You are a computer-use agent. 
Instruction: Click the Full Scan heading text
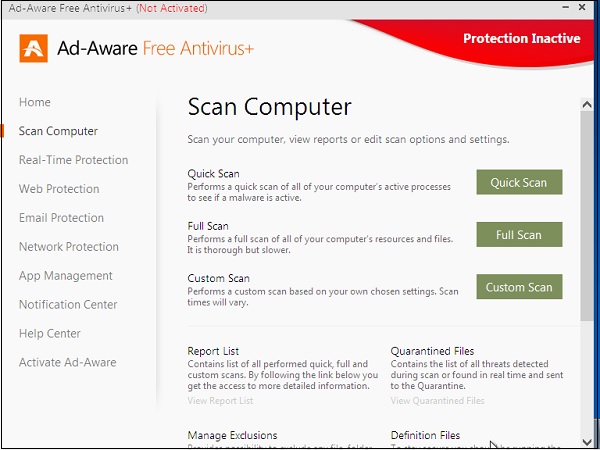point(208,226)
